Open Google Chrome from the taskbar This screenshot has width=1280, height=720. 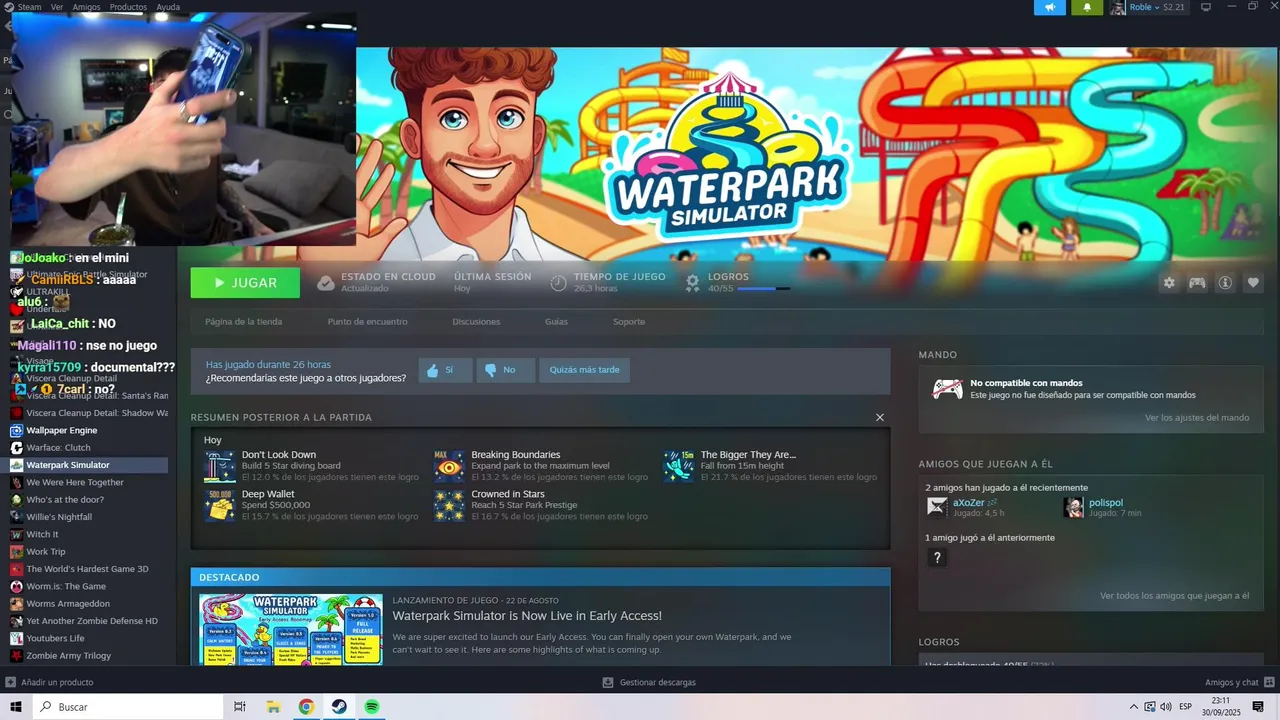[306, 707]
